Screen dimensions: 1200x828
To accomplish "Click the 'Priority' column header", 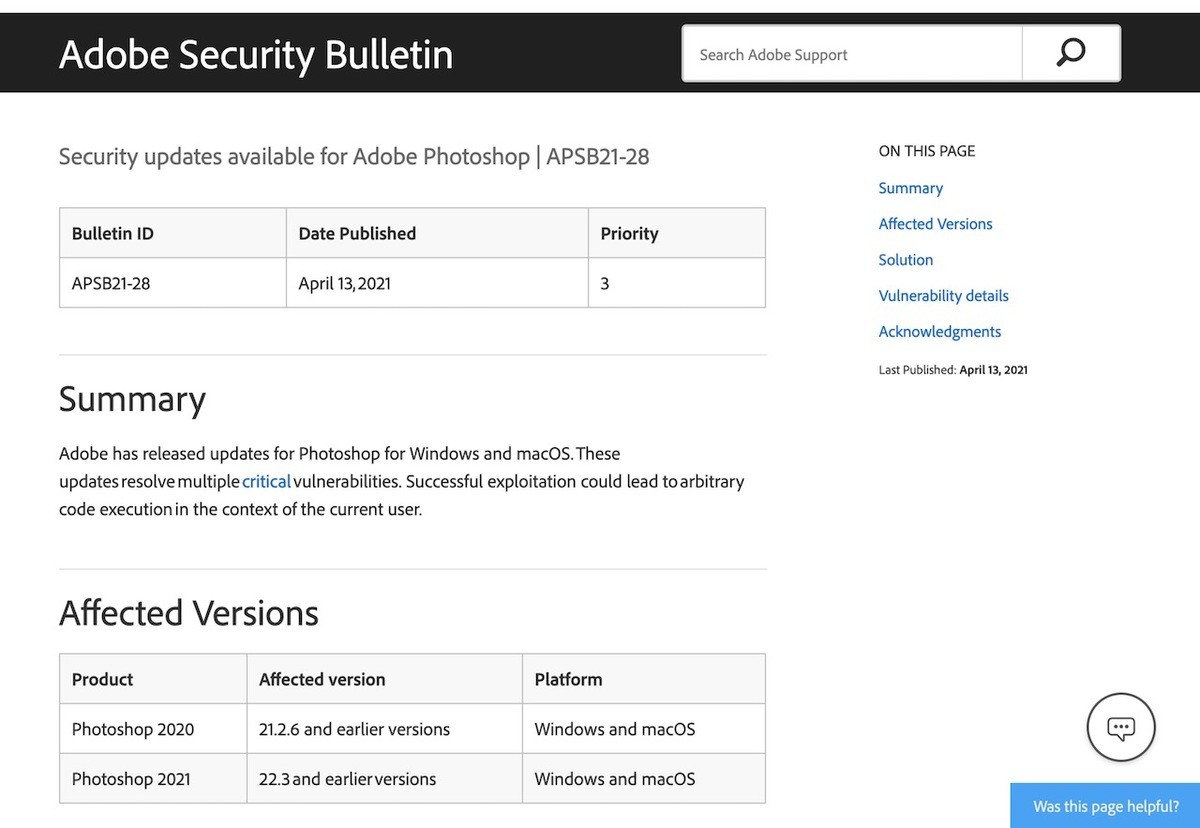I will (677, 233).
